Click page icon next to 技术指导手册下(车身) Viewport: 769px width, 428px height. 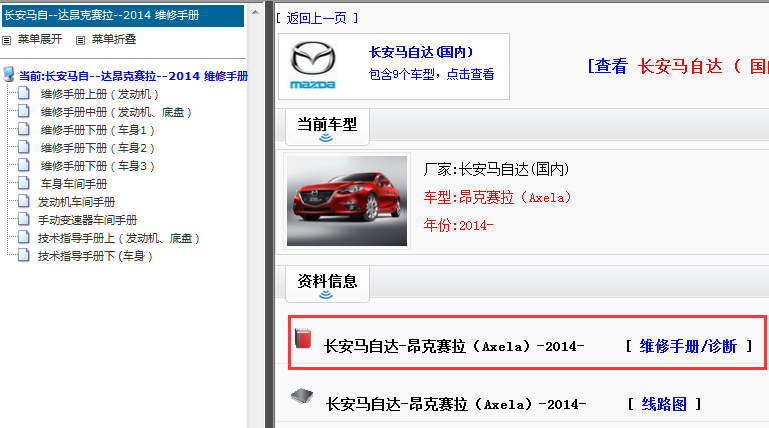click(24, 255)
